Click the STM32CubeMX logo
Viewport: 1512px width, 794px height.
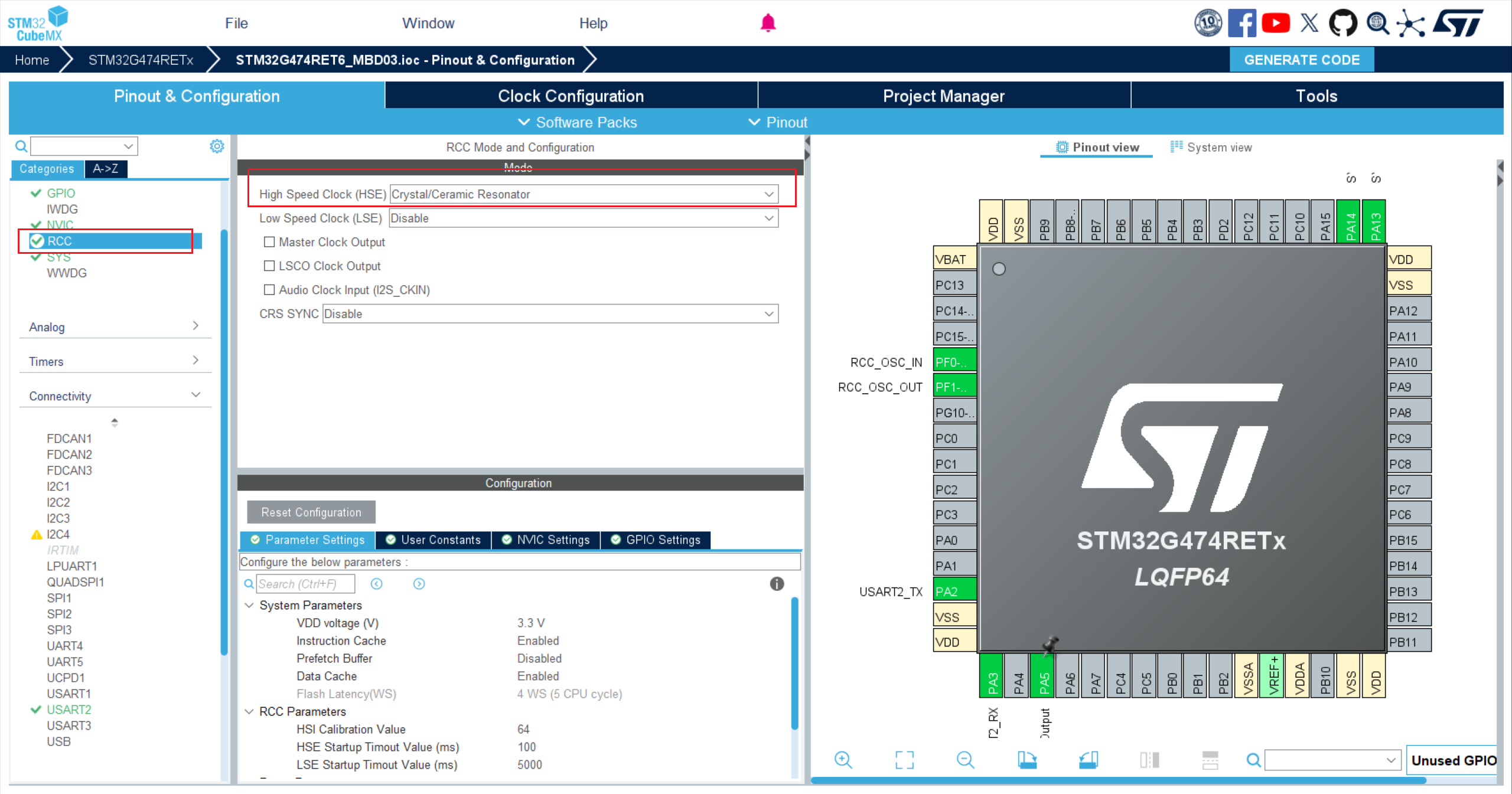pos(38,23)
